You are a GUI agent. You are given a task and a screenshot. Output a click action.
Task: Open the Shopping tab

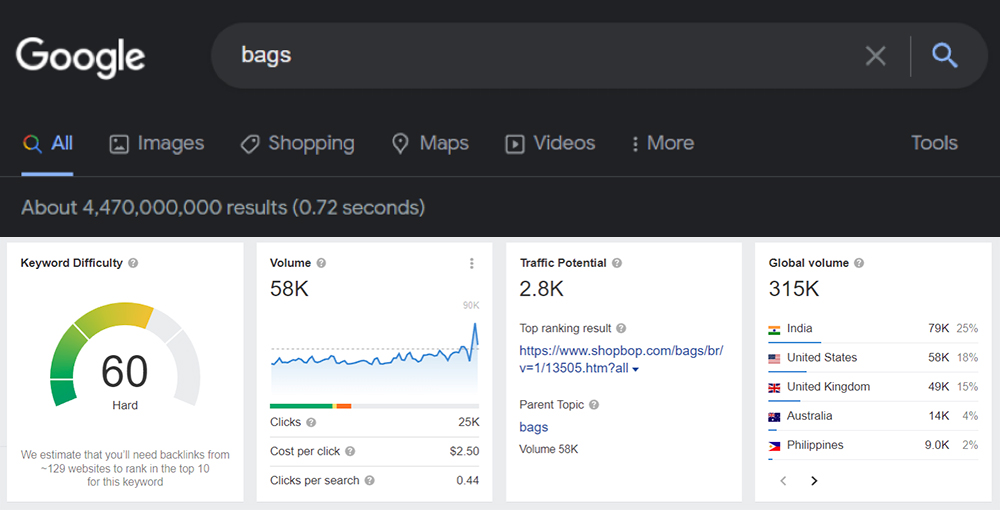297,143
